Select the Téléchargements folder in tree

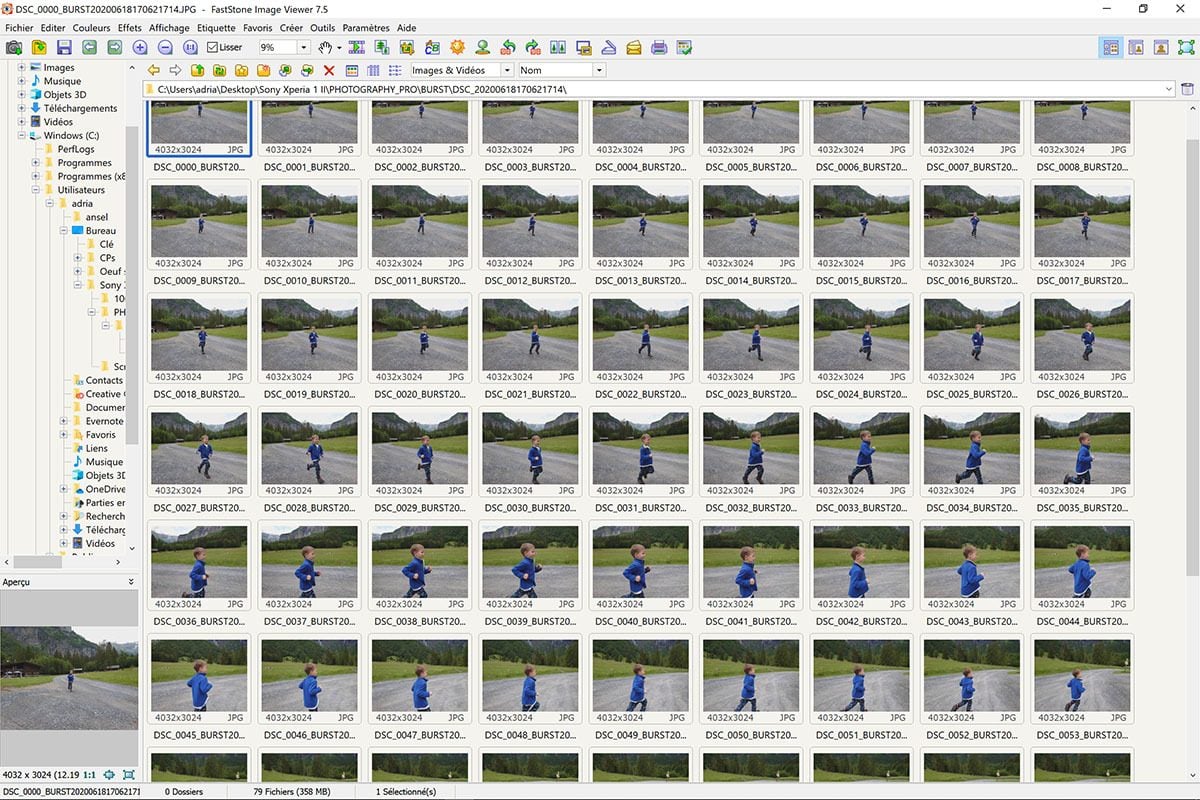[80, 108]
